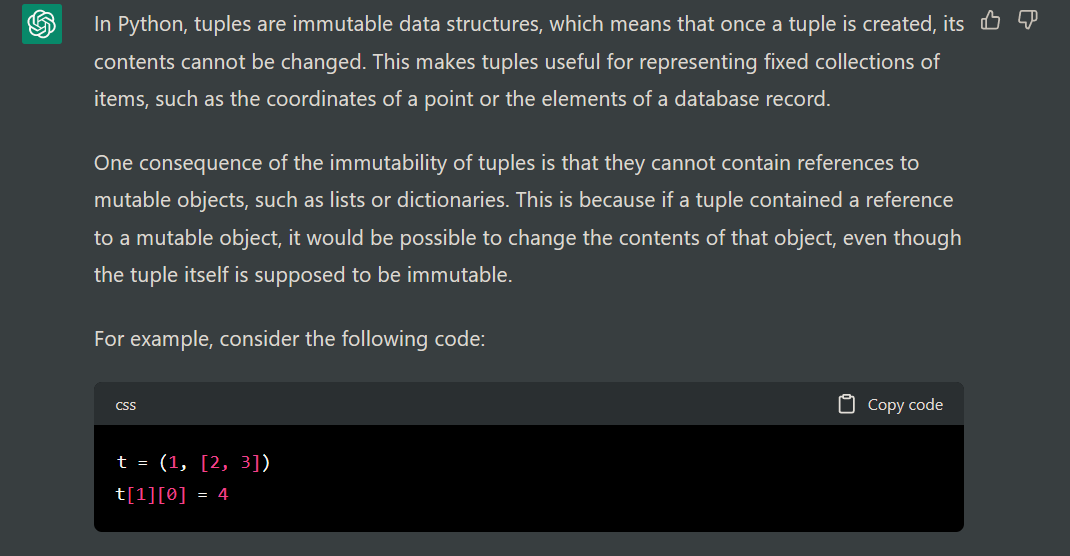
Task: Click the code line "t[1][0] = 4"
Action: point(173,493)
